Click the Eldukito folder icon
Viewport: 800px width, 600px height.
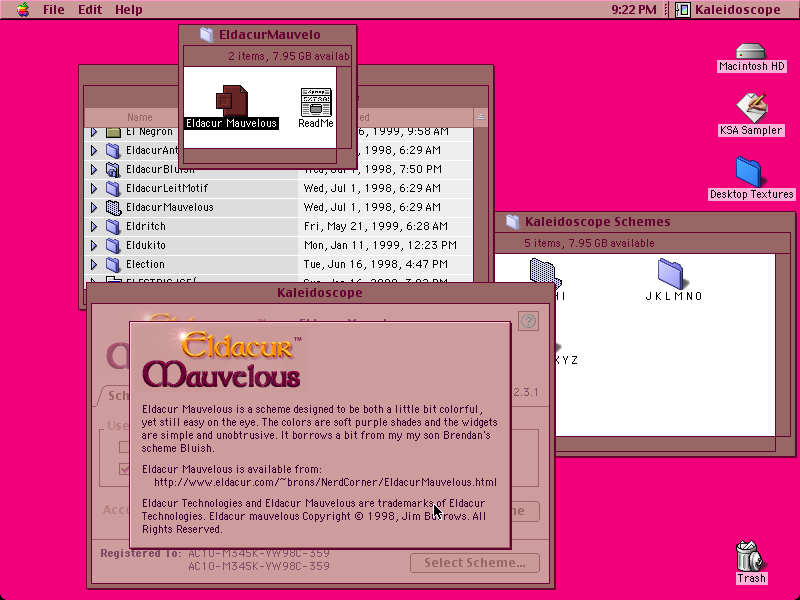pyautogui.click(x=113, y=245)
